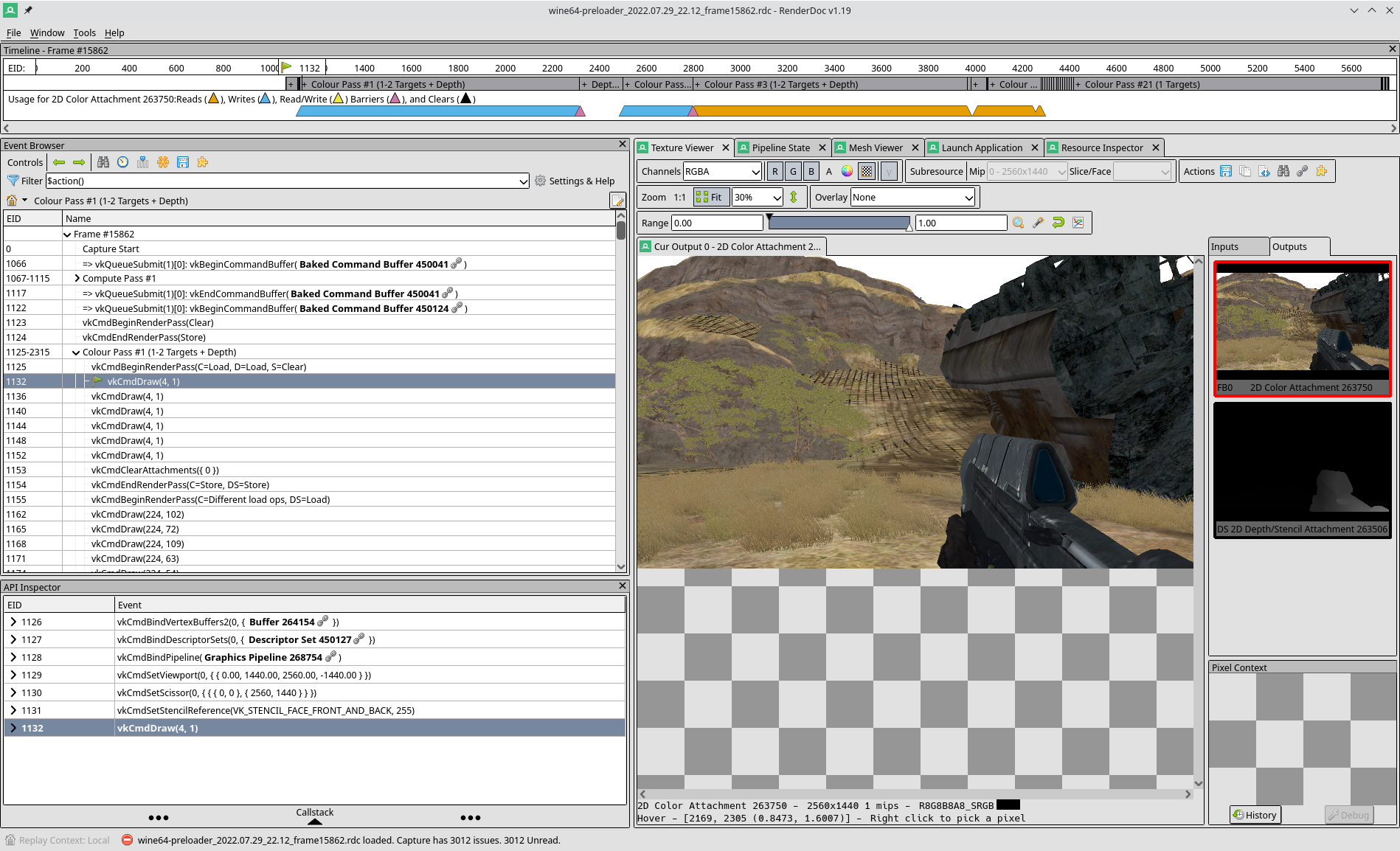Image resolution: width=1400 pixels, height=851 pixels.
Task: Expand EID 1126 in API Inspector
Action: click(13, 622)
